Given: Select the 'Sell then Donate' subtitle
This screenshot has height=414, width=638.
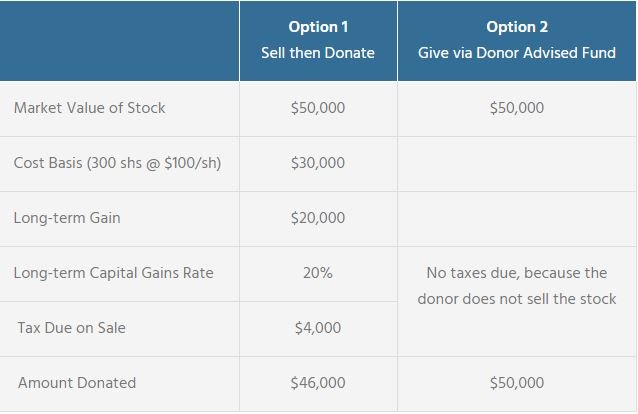Looking at the screenshot, I should (x=318, y=53).
